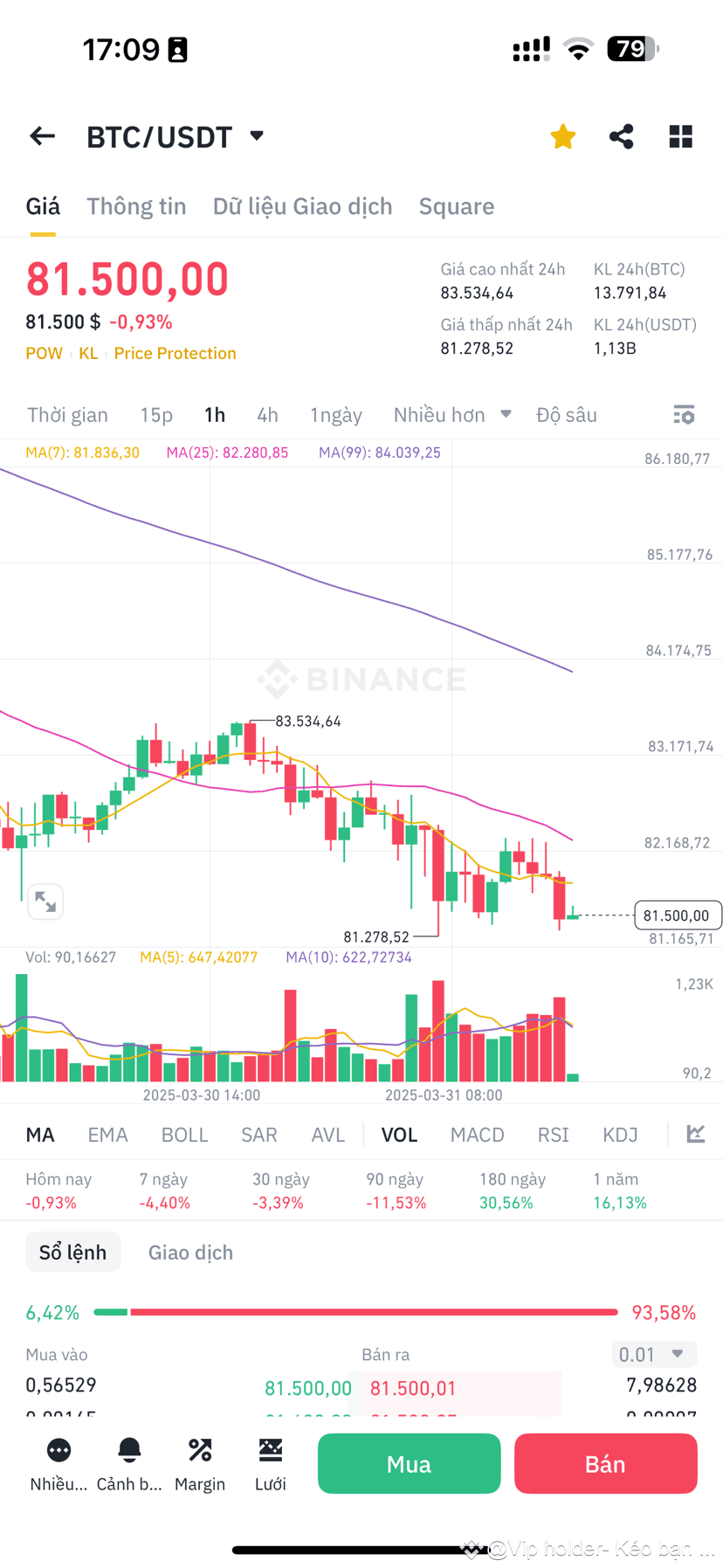Select the line chart icon beside KDJ

pyautogui.click(x=695, y=1133)
